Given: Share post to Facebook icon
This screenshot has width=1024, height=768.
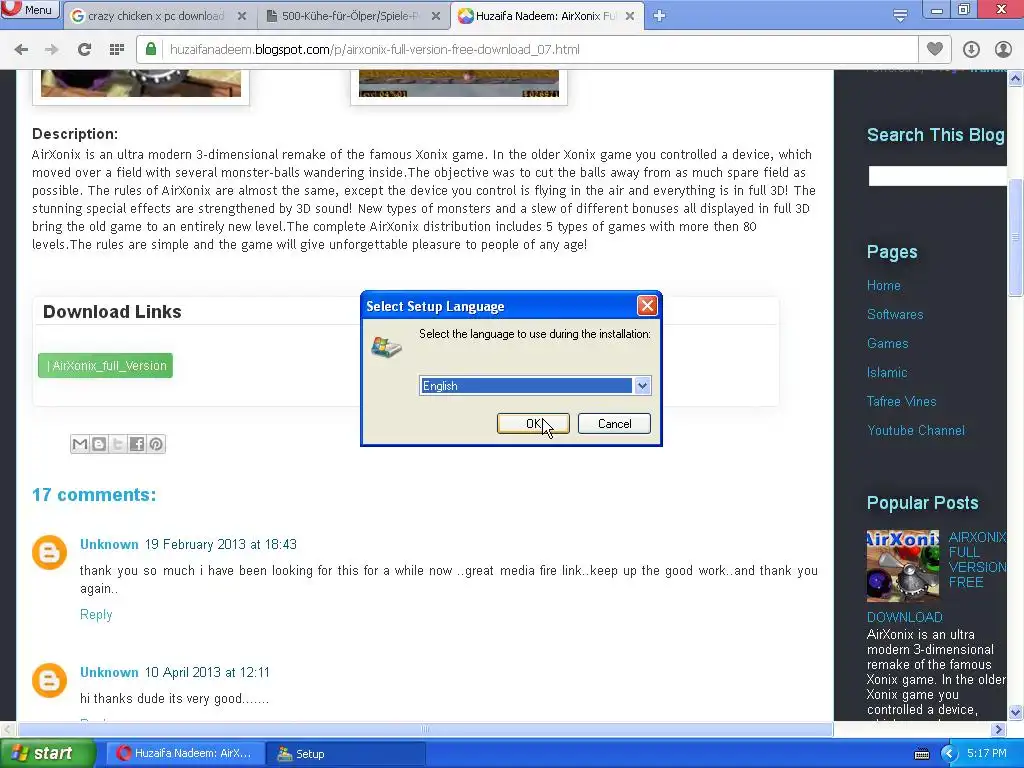Looking at the screenshot, I should pos(136,444).
